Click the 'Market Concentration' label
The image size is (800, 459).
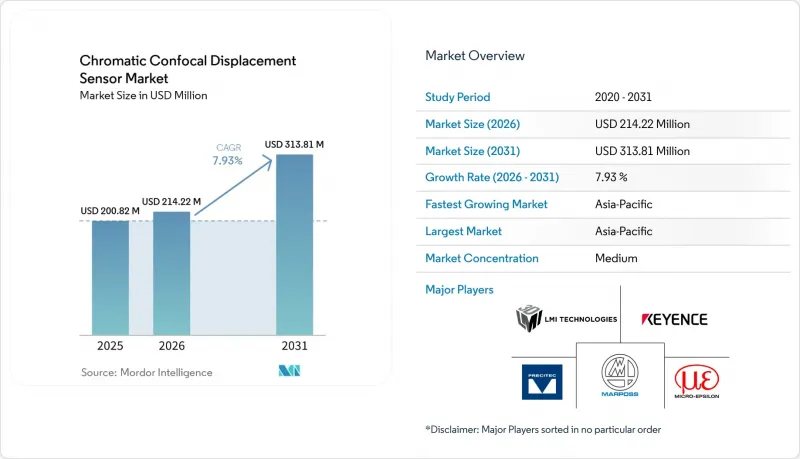pyautogui.click(x=482, y=258)
